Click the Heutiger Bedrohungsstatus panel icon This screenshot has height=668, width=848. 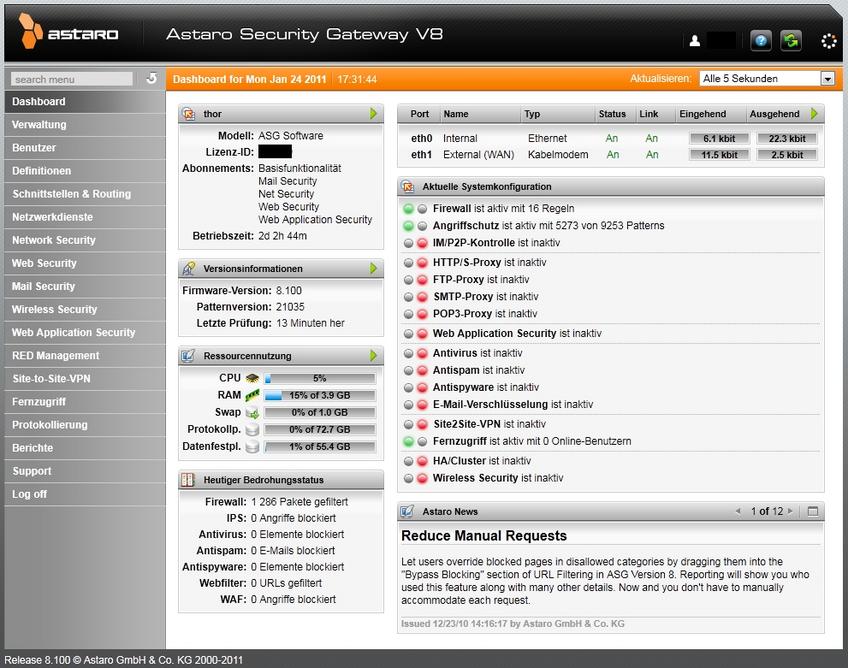coord(188,480)
